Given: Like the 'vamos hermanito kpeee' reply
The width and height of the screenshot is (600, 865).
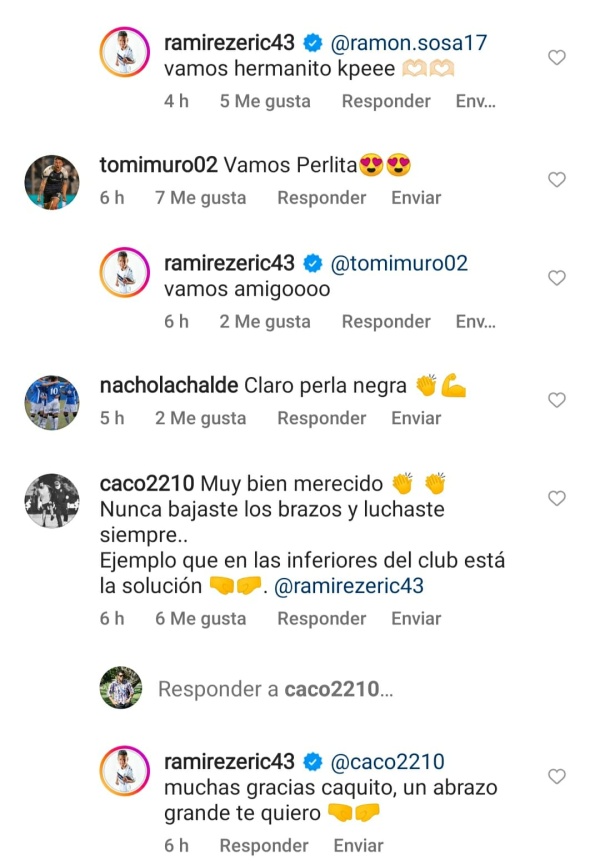Looking at the screenshot, I should coord(557,59).
